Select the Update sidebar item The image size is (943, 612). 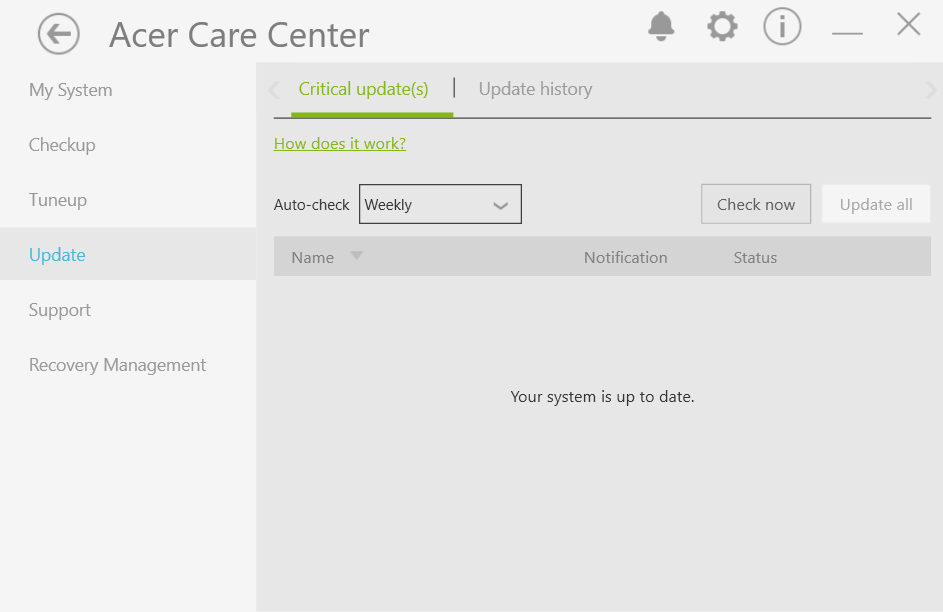[x=57, y=254]
